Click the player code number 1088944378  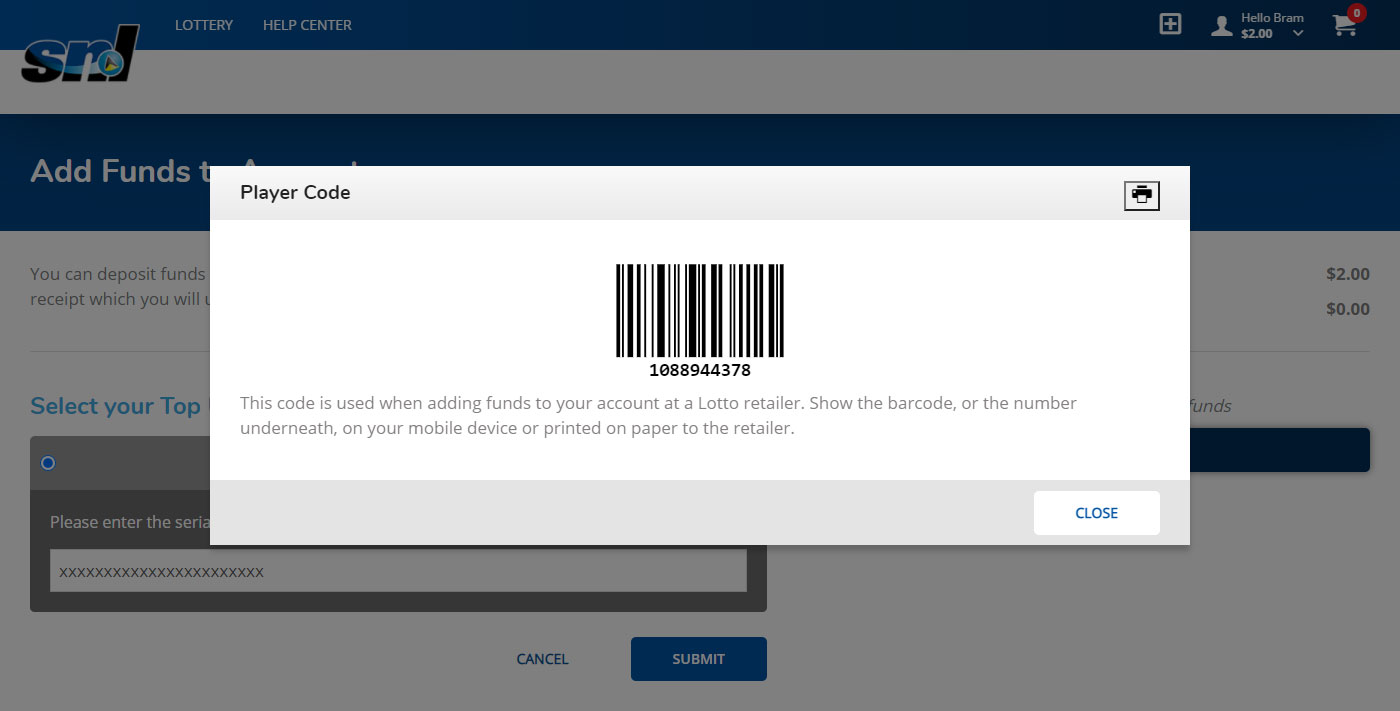click(700, 371)
